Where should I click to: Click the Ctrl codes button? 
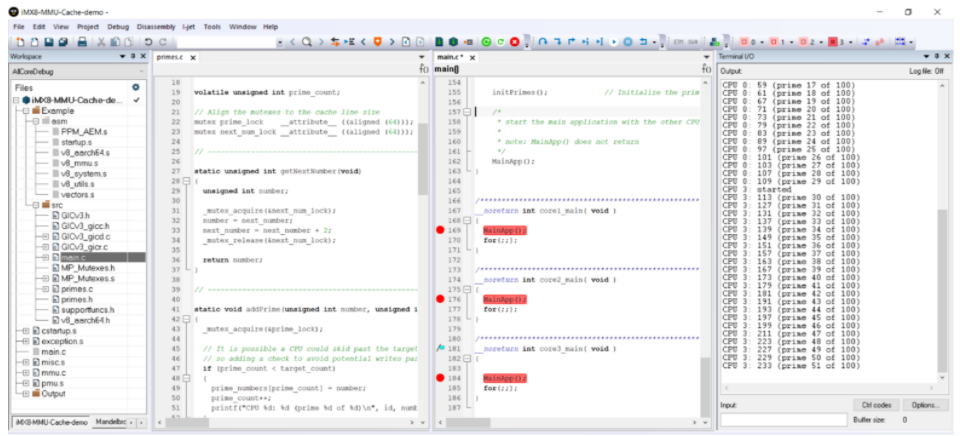(x=875, y=405)
